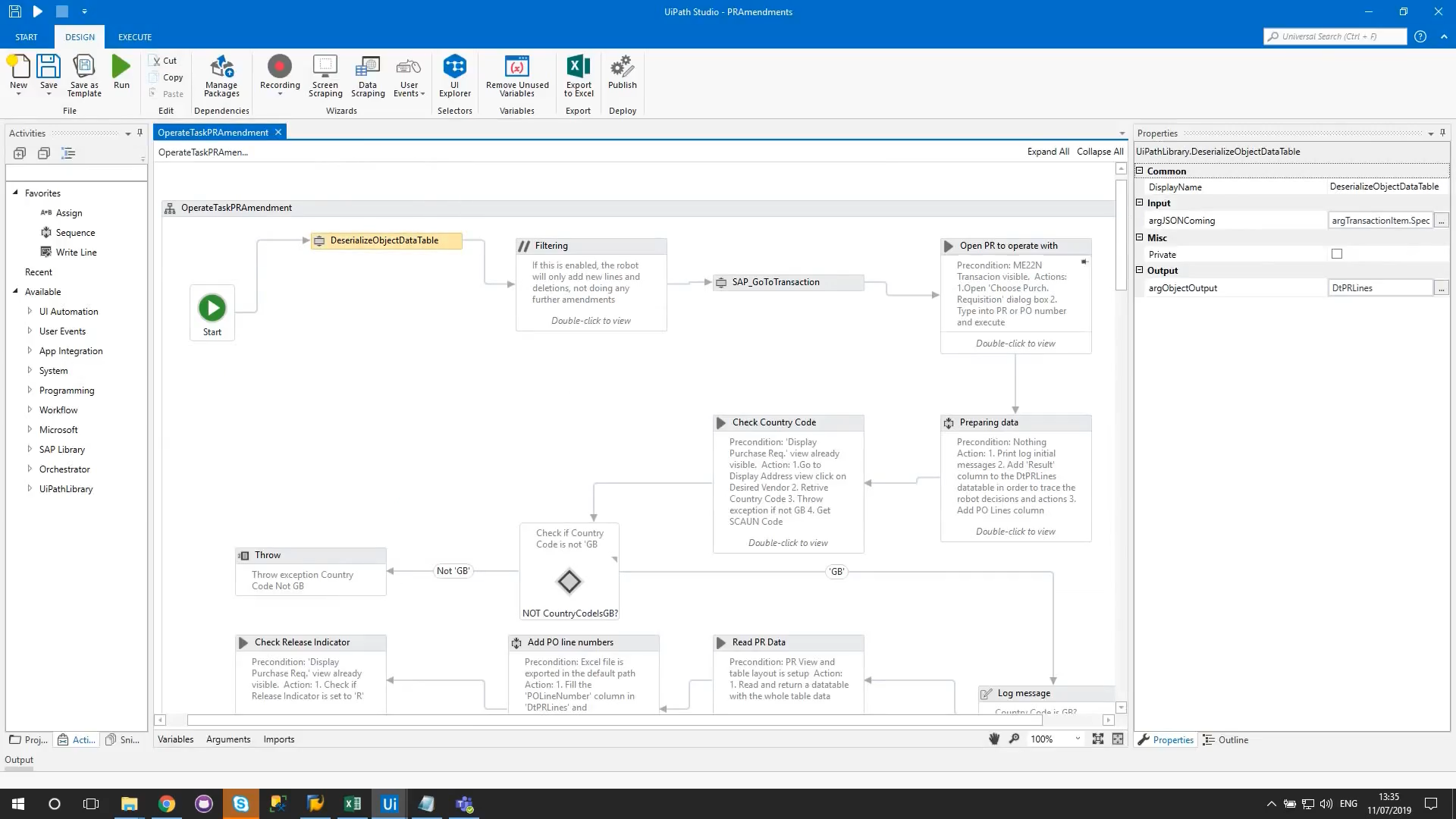Click Export to Excel icon
This screenshot has height=819, width=1456.
[x=578, y=68]
